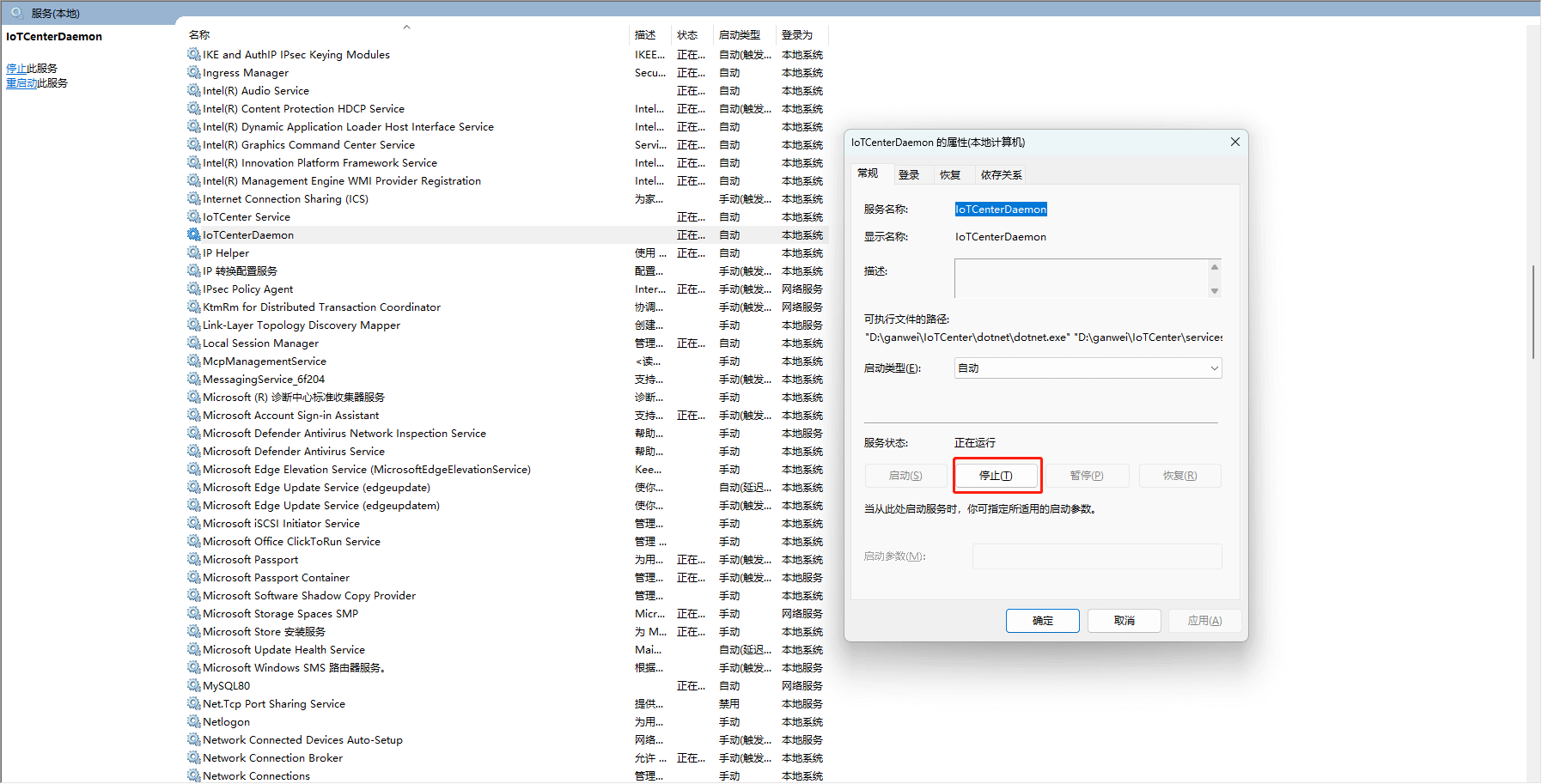The height and width of the screenshot is (784, 1542).
Task: Open the 启动类型 dropdown in properties dialog
Action: [x=1088, y=368]
